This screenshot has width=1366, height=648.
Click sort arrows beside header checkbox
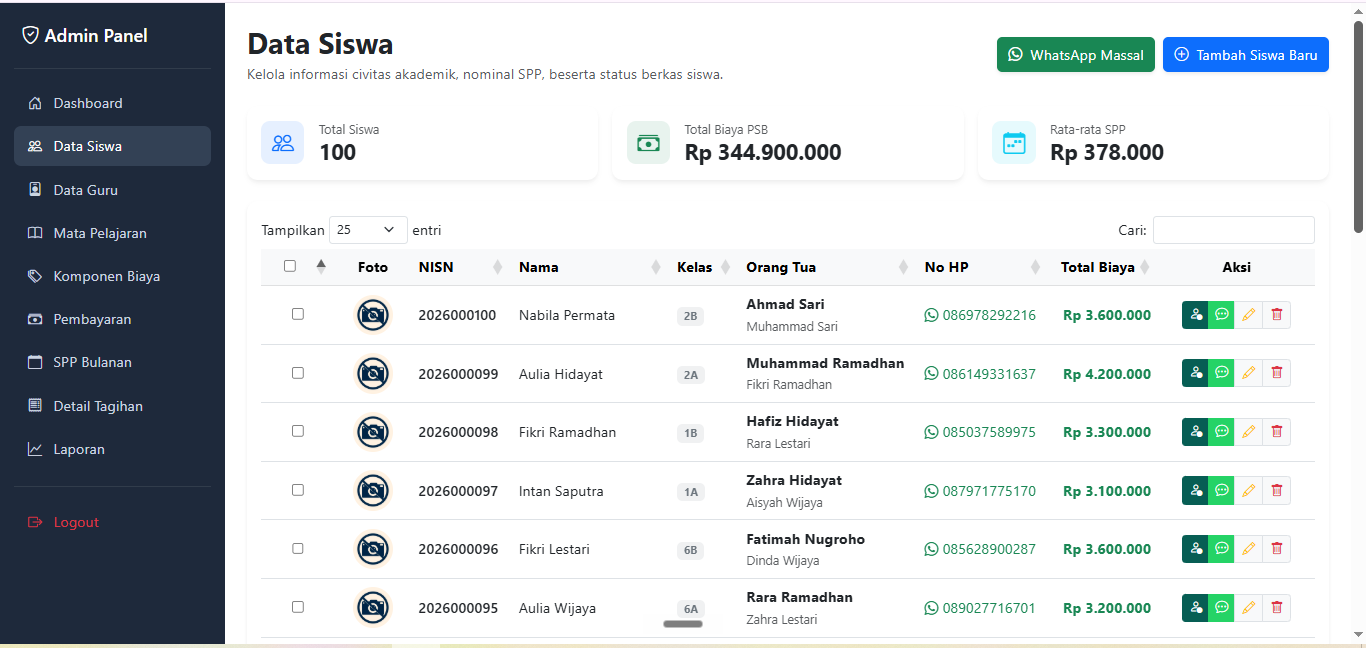[x=321, y=266]
